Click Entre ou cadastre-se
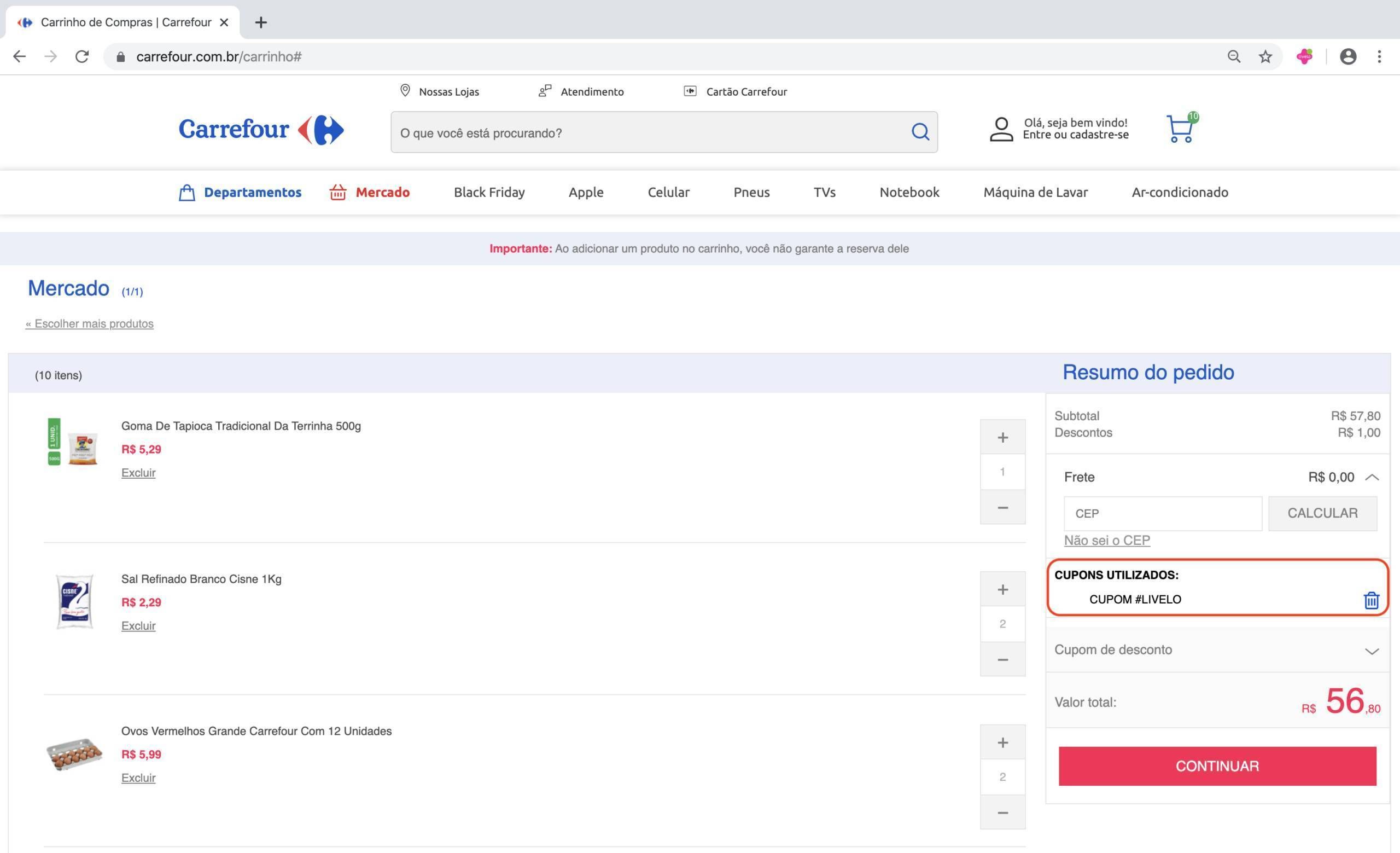 click(x=1076, y=135)
